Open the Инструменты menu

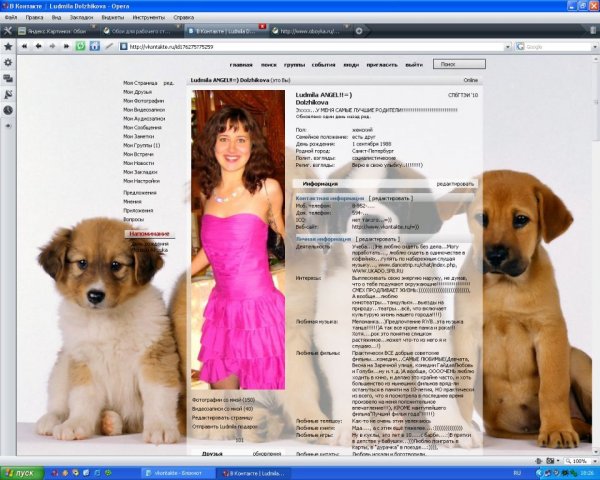point(148,17)
